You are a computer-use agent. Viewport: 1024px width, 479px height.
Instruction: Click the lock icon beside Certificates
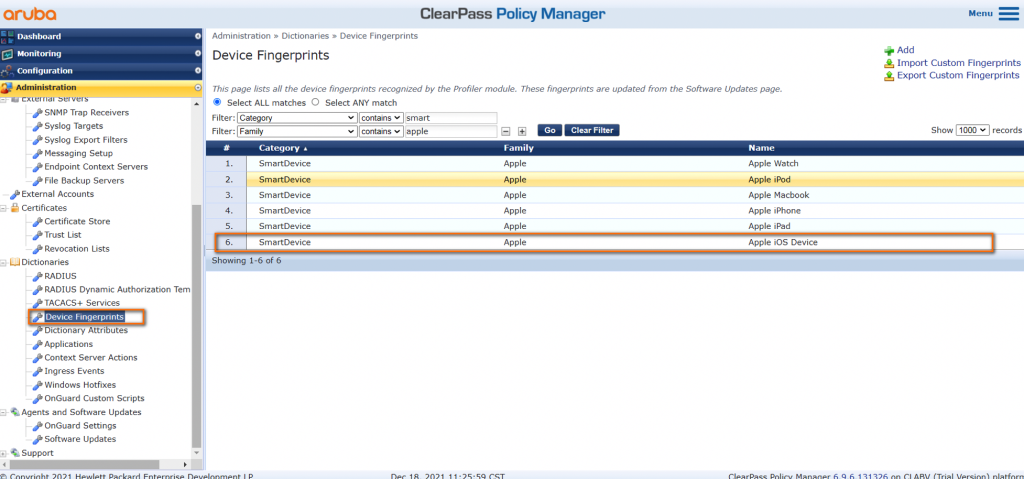[x=16, y=208]
